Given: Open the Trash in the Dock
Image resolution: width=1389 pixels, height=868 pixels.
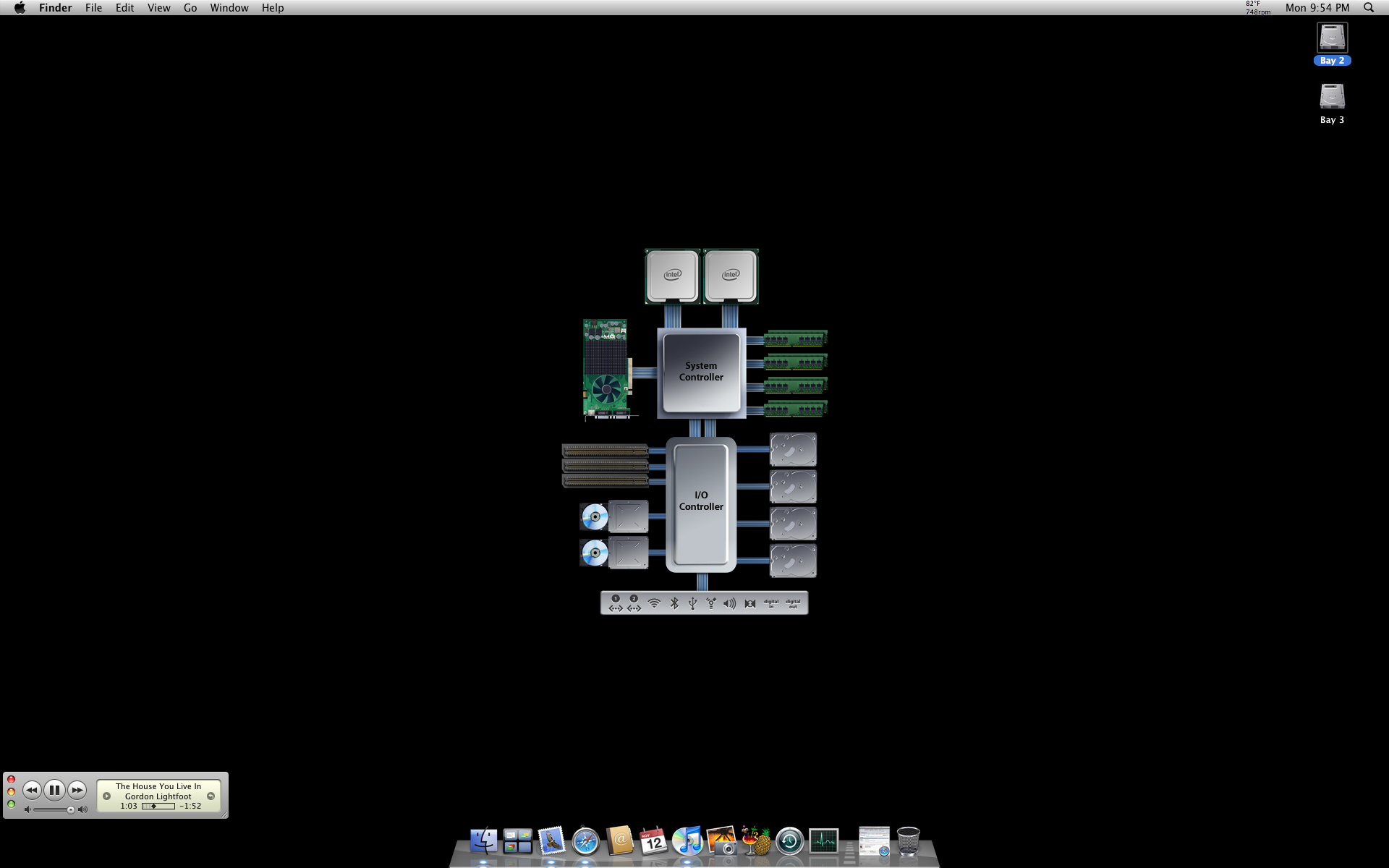Looking at the screenshot, I should coord(908,842).
